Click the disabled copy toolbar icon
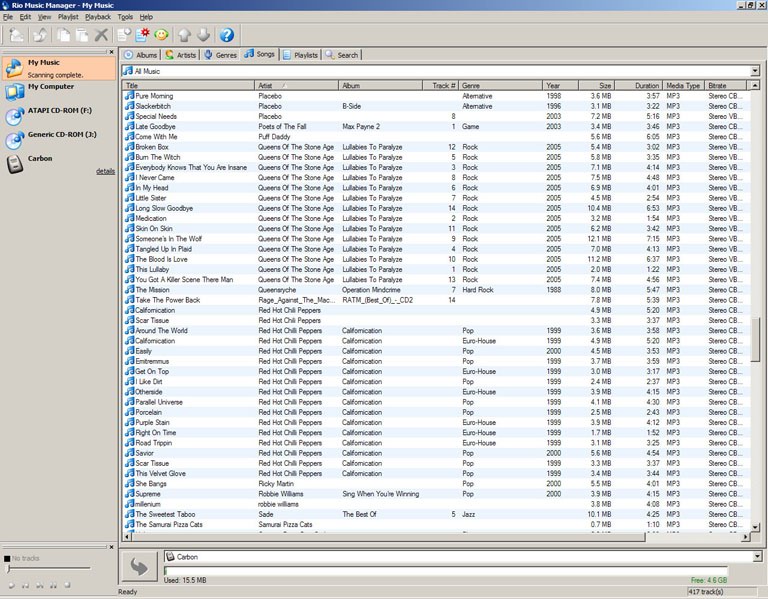 coord(63,35)
